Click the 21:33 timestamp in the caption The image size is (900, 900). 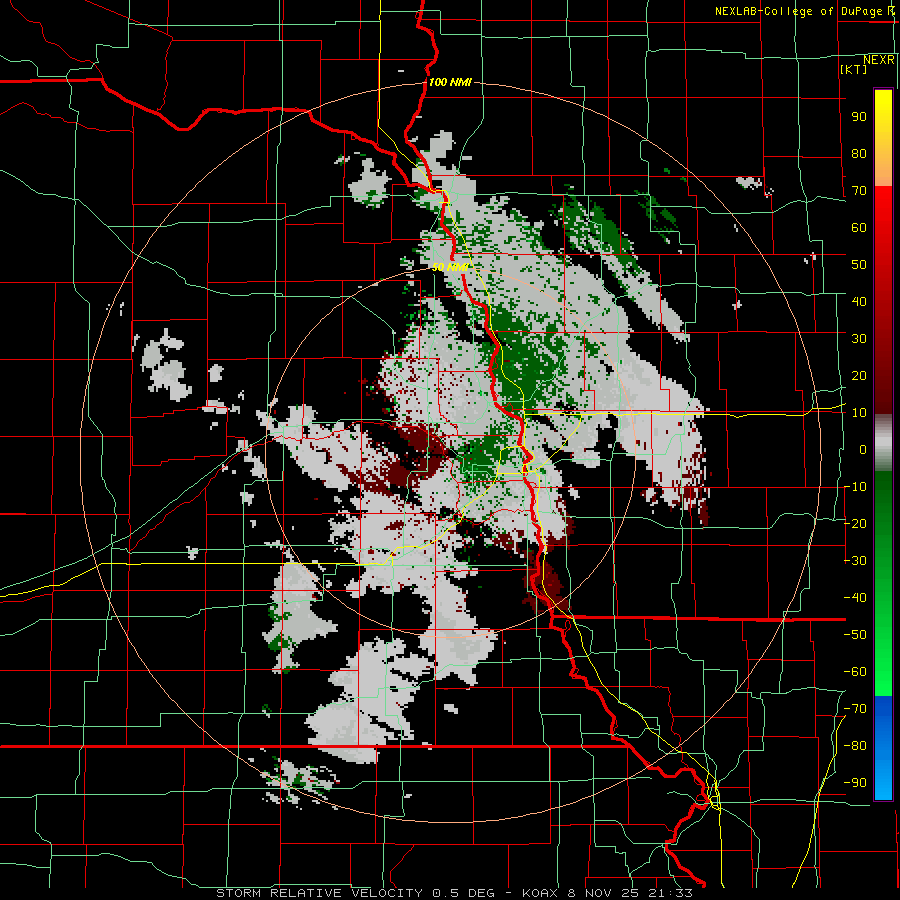(670, 893)
